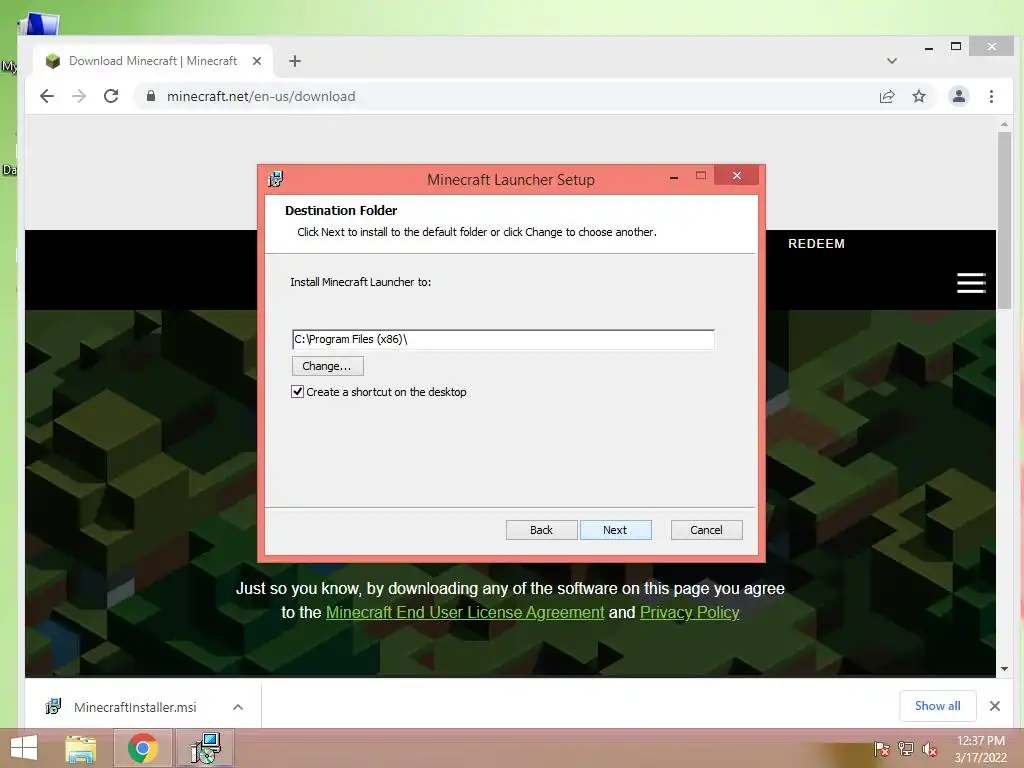
Task: Minimize the Minecraft Launcher Setup dialog
Action: (674, 176)
